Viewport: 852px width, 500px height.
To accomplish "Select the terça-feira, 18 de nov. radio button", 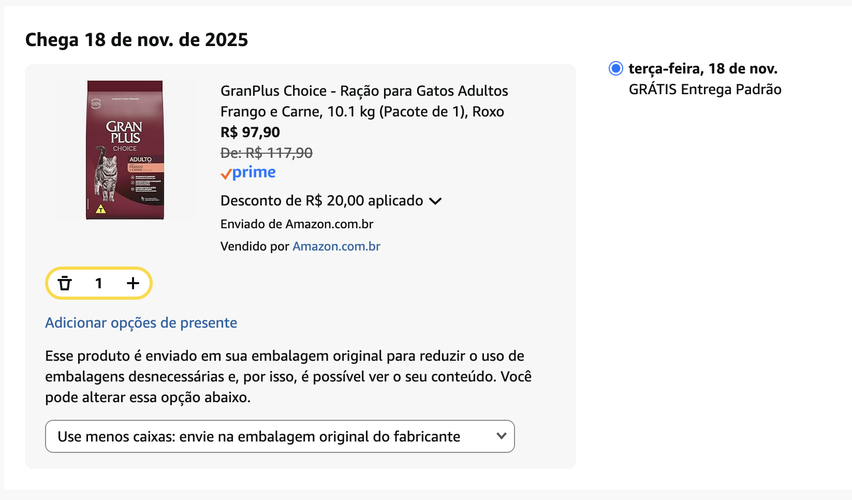I will pos(616,69).
